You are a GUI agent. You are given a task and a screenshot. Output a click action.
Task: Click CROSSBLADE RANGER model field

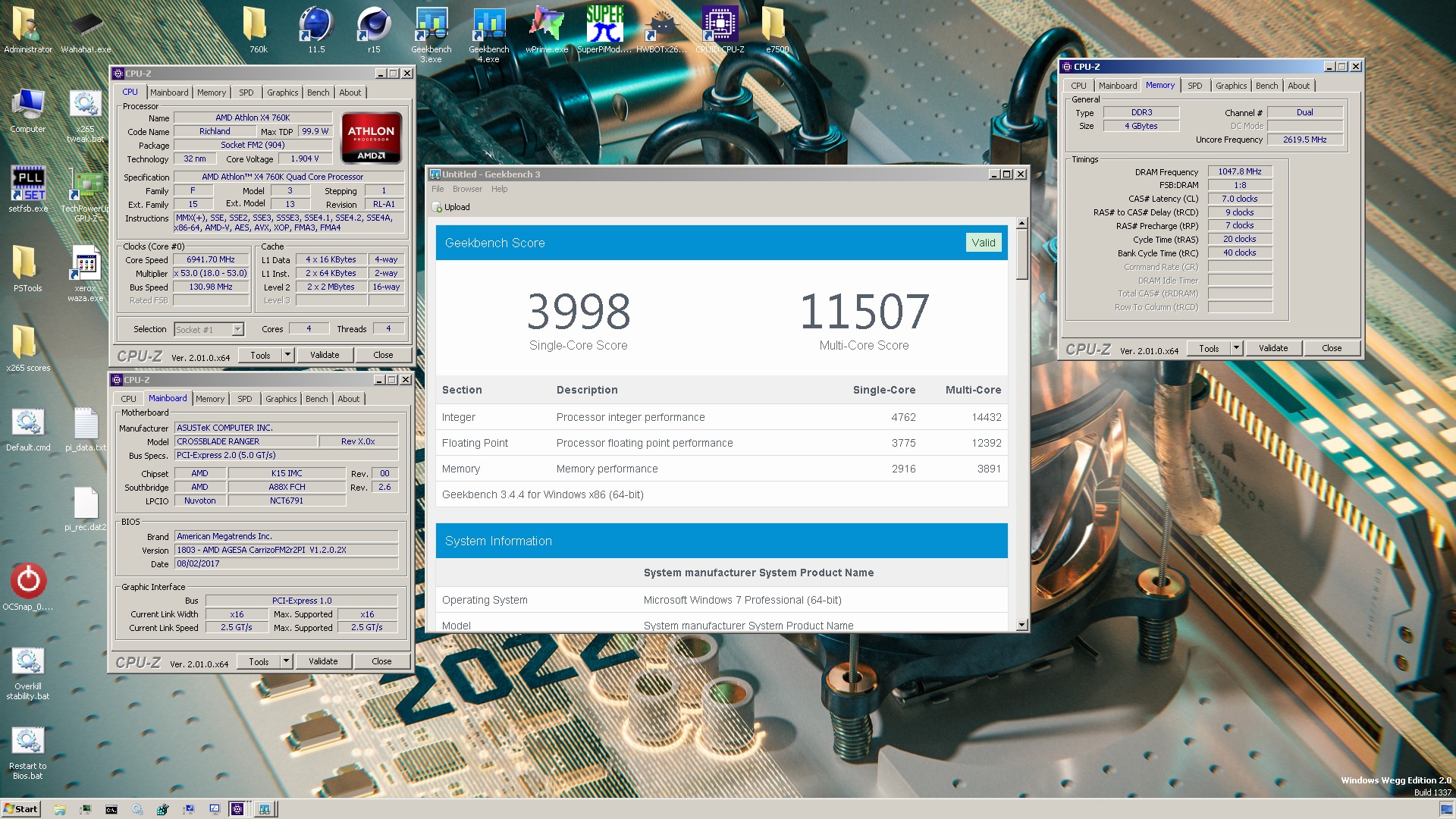tap(244, 441)
